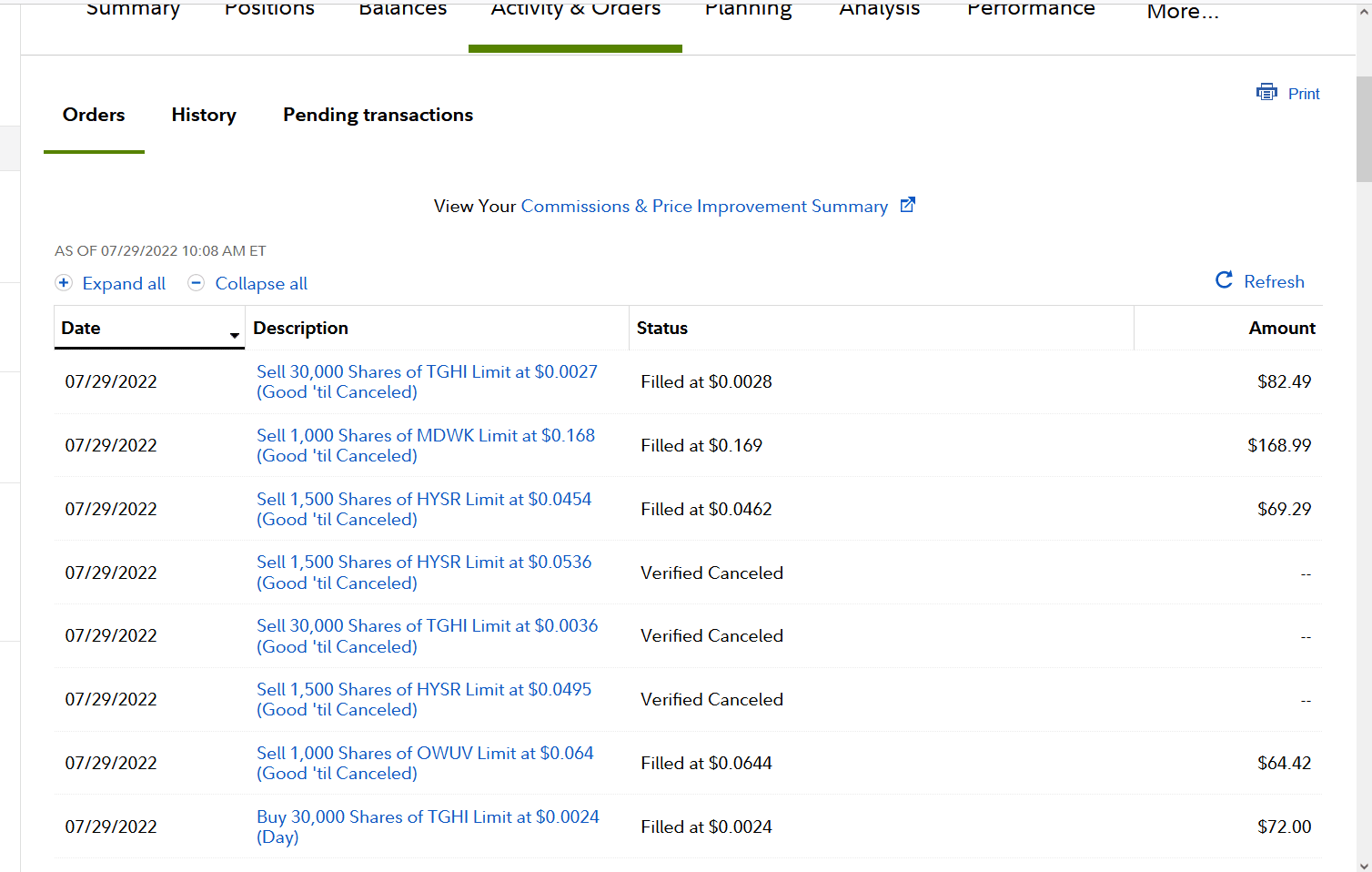Image resolution: width=1372 pixels, height=872 pixels.
Task: Sort orders using the Date column arrow
Action: coord(235,336)
